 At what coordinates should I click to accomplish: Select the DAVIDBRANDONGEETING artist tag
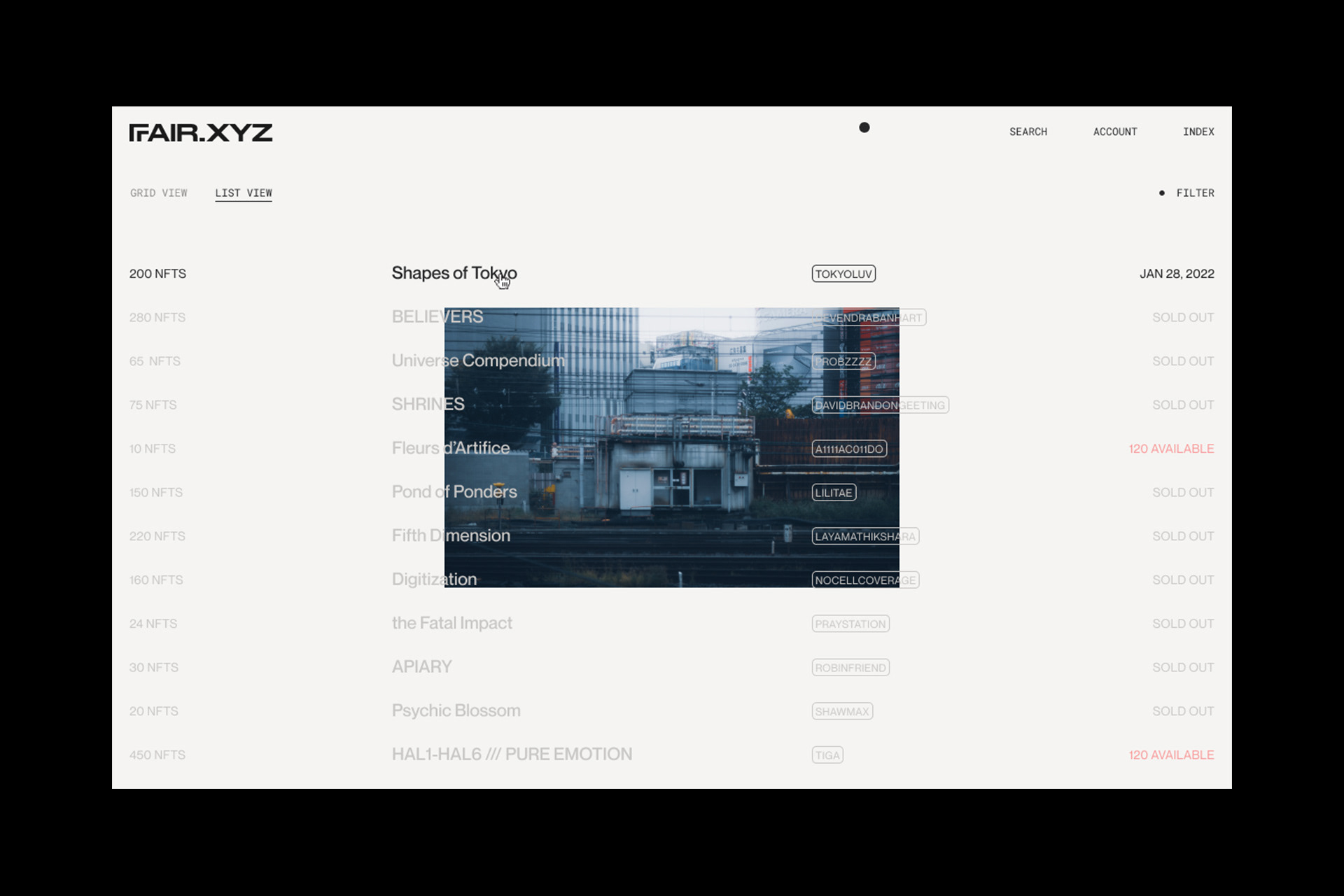point(880,405)
